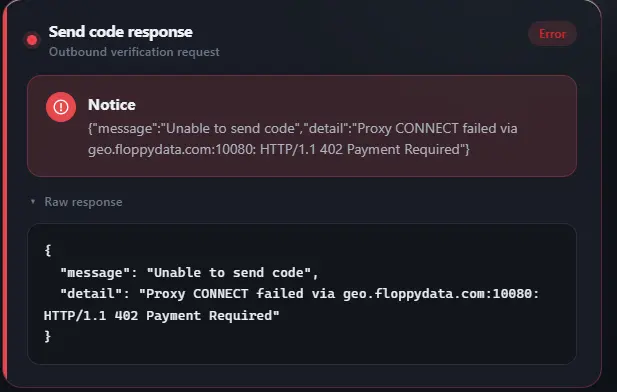This screenshot has height=392, width=617.
Task: Collapse the Raw response section
Action: (x=77, y=202)
